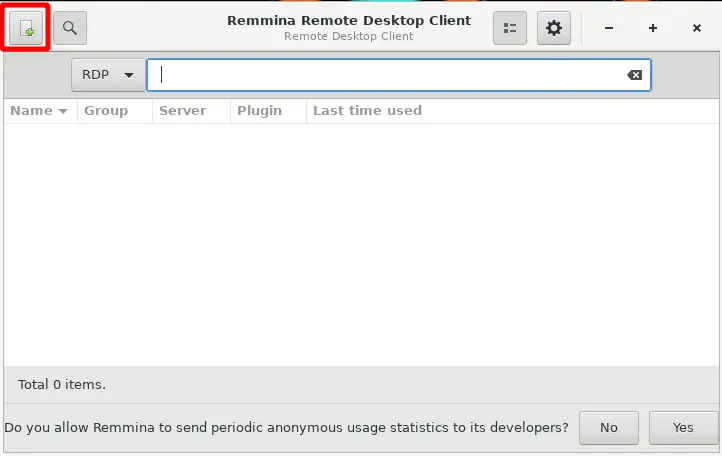Decline usage statistics with No
Viewport: 722px width, 456px height.
609,428
